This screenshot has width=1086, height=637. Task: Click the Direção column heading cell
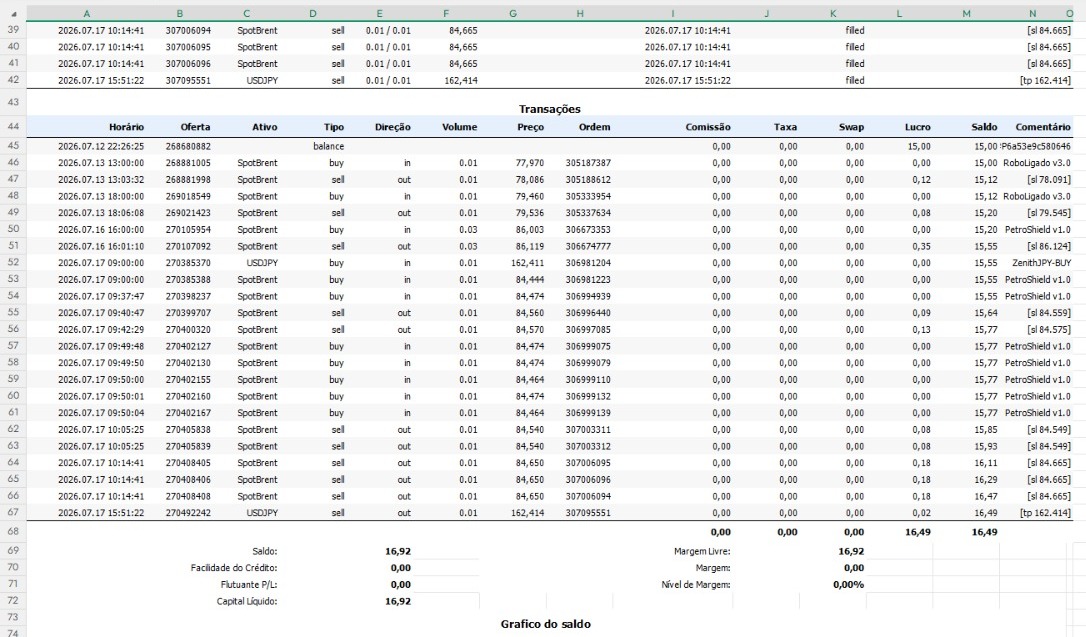click(x=392, y=127)
